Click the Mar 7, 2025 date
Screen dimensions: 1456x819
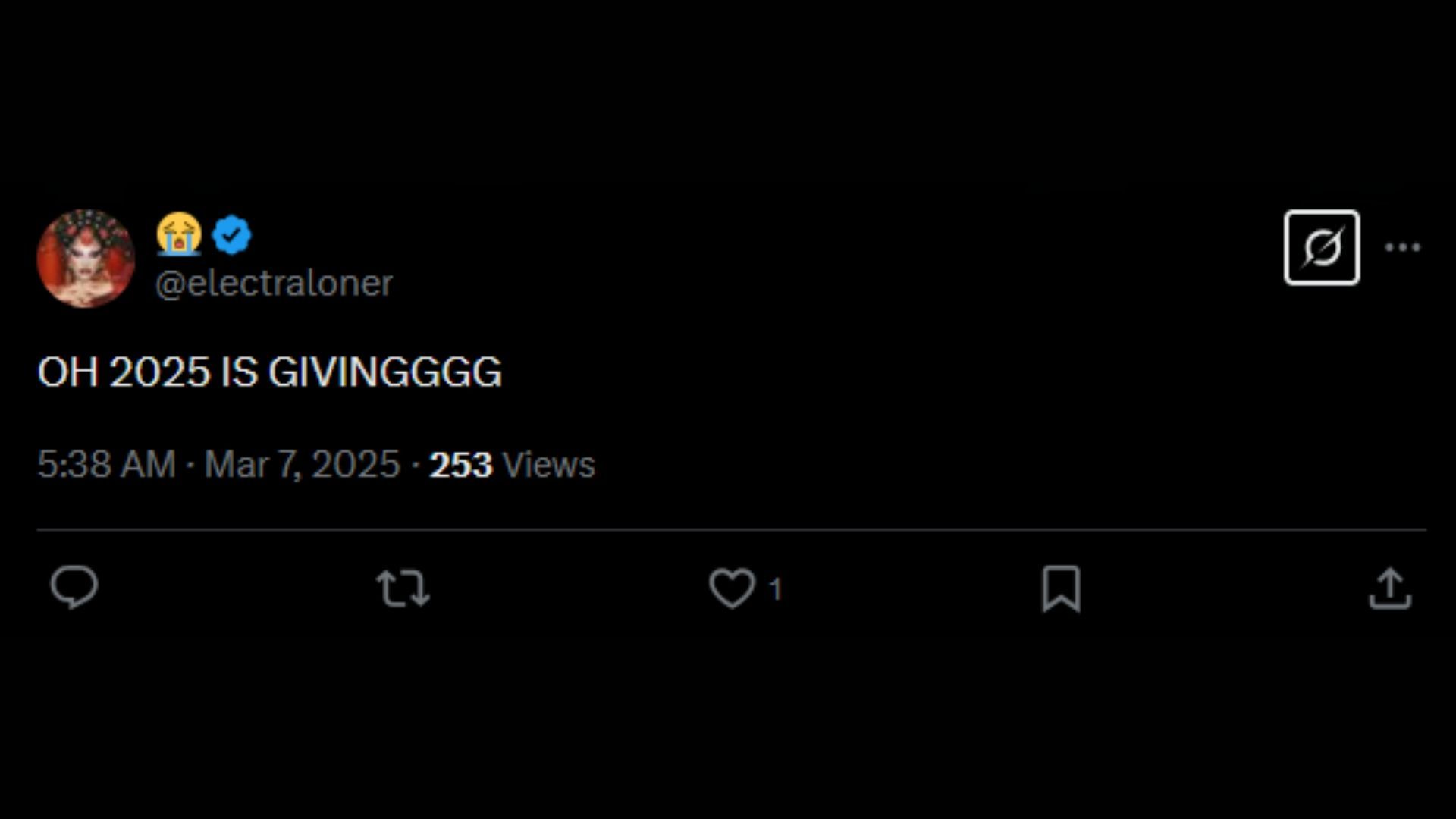pos(302,464)
